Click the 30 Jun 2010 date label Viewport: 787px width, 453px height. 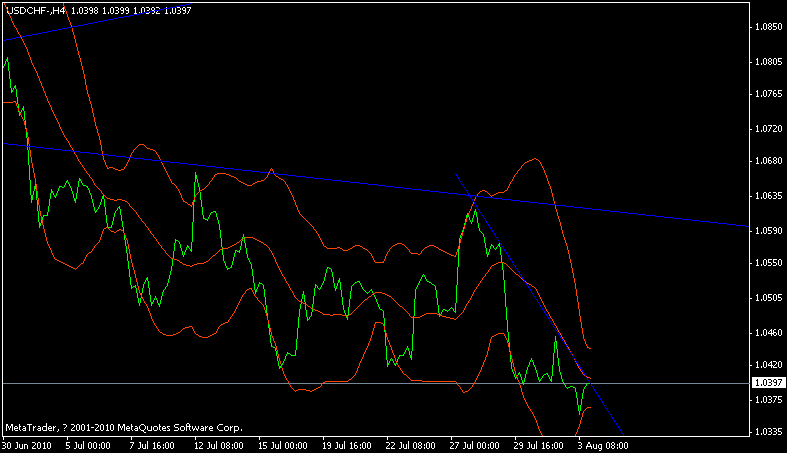tap(27, 445)
